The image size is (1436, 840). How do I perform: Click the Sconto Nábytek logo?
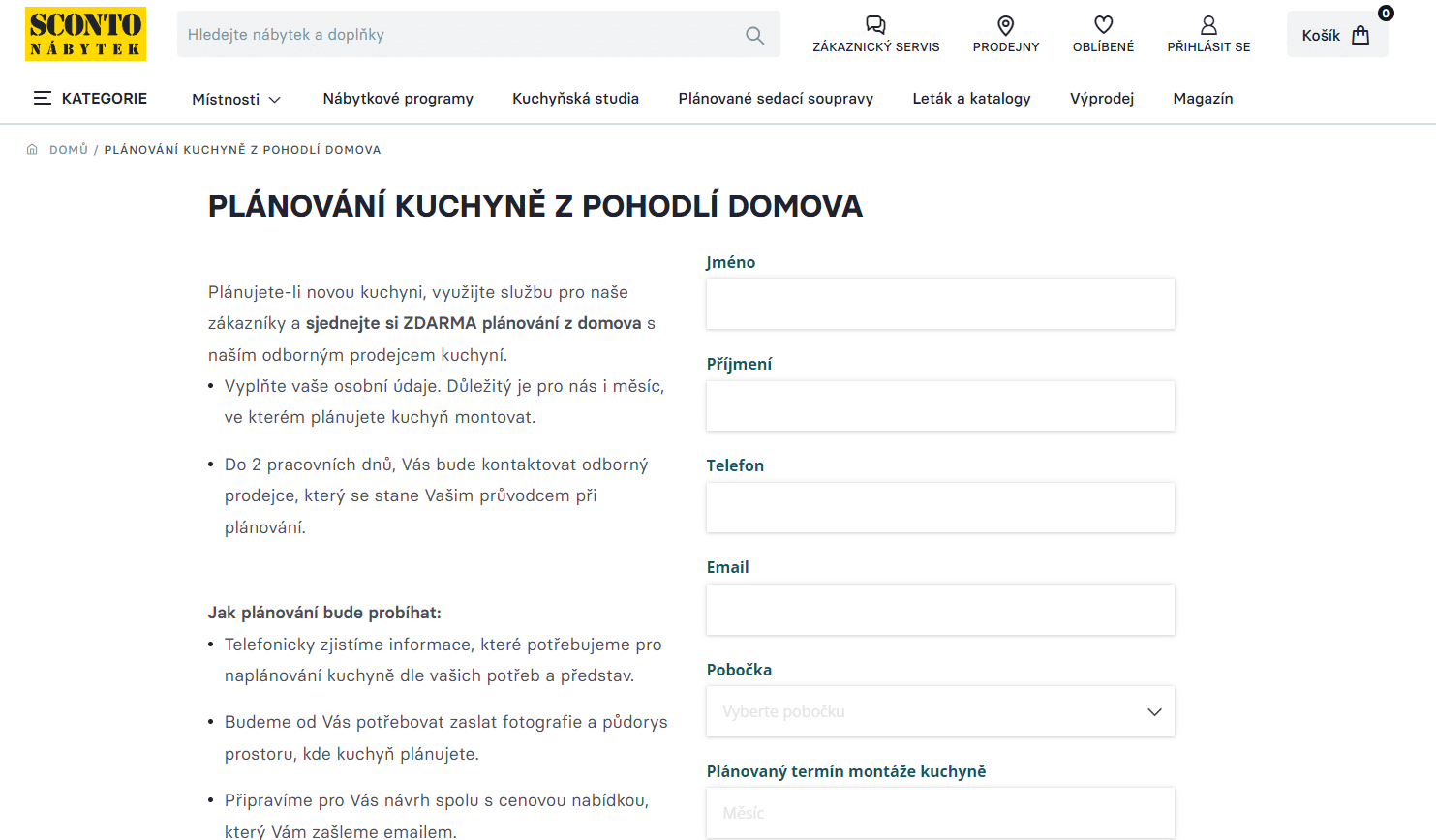(x=85, y=34)
